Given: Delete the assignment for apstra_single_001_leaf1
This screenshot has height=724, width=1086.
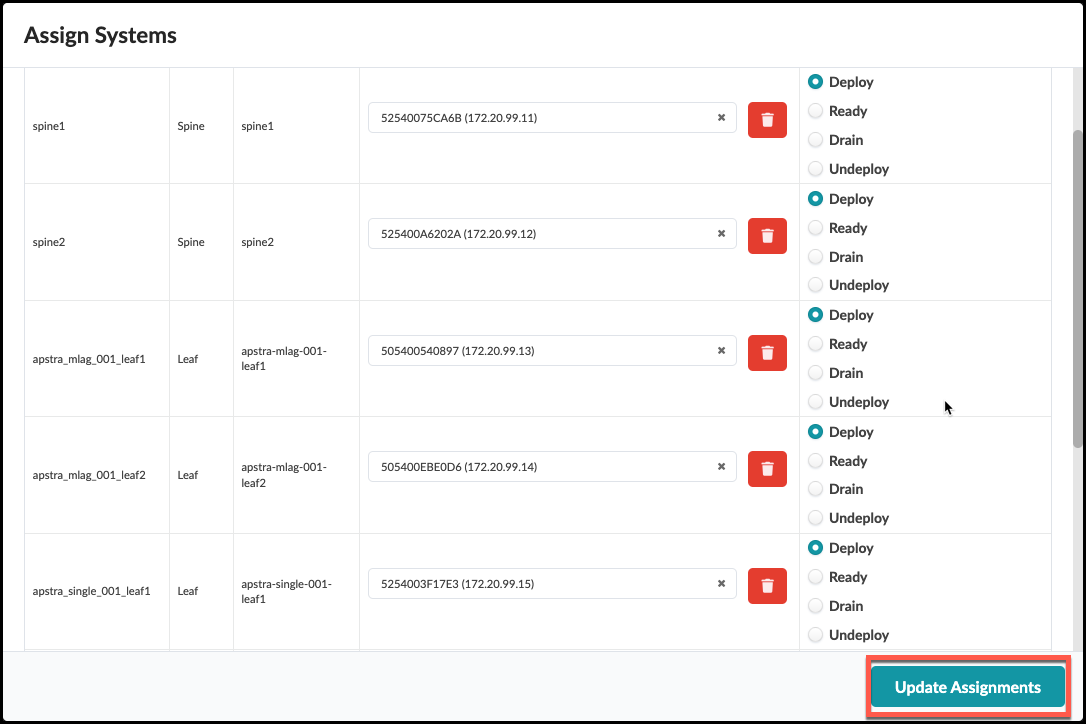Looking at the screenshot, I should coord(767,586).
